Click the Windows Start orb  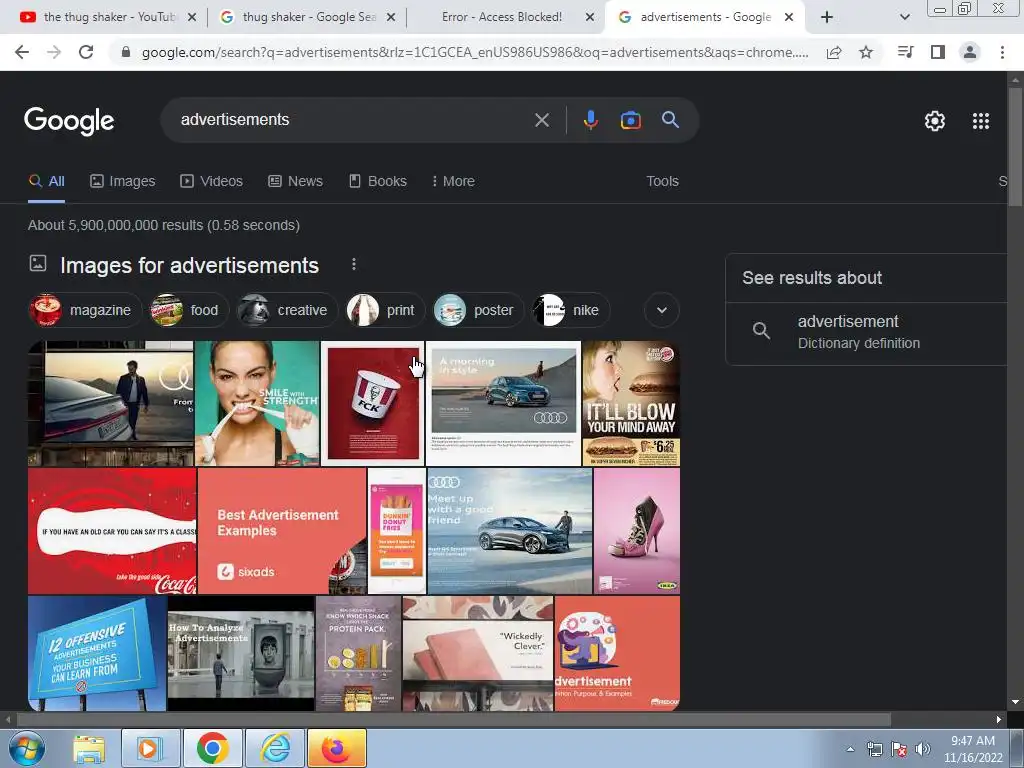[27, 748]
